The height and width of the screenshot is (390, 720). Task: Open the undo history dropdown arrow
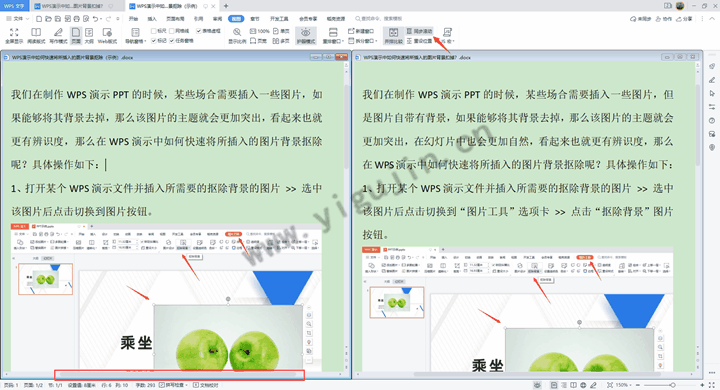point(101,19)
